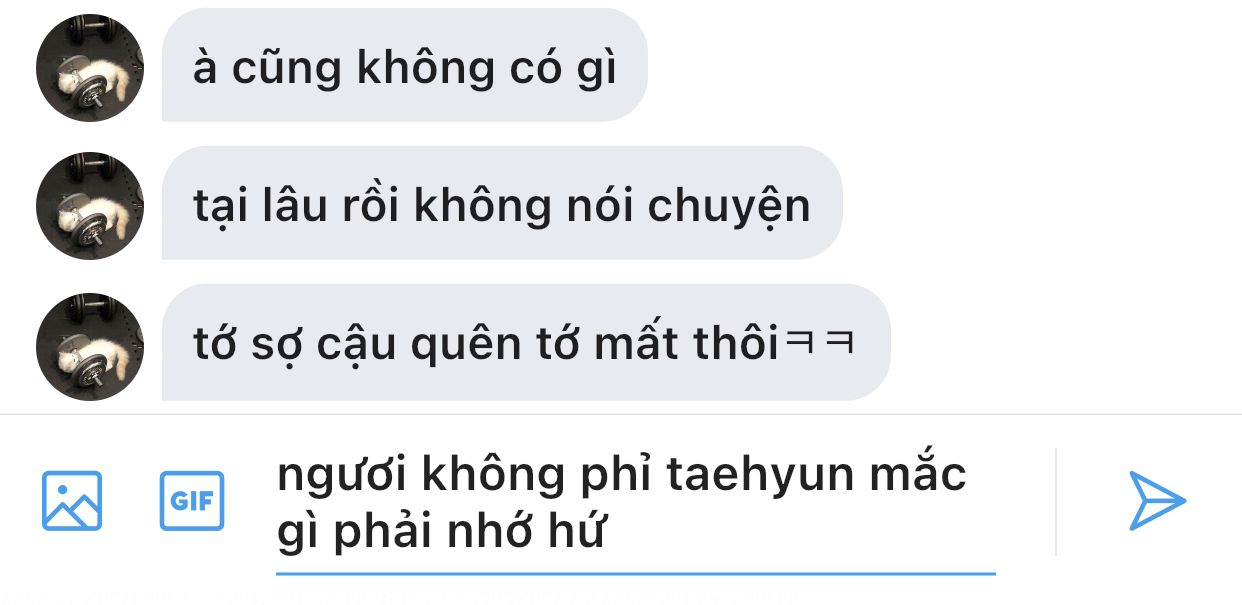Select the "tớ sợ cậu quên tớ mất thôi" bubble
The image size is (1242, 605).
tap(526, 343)
